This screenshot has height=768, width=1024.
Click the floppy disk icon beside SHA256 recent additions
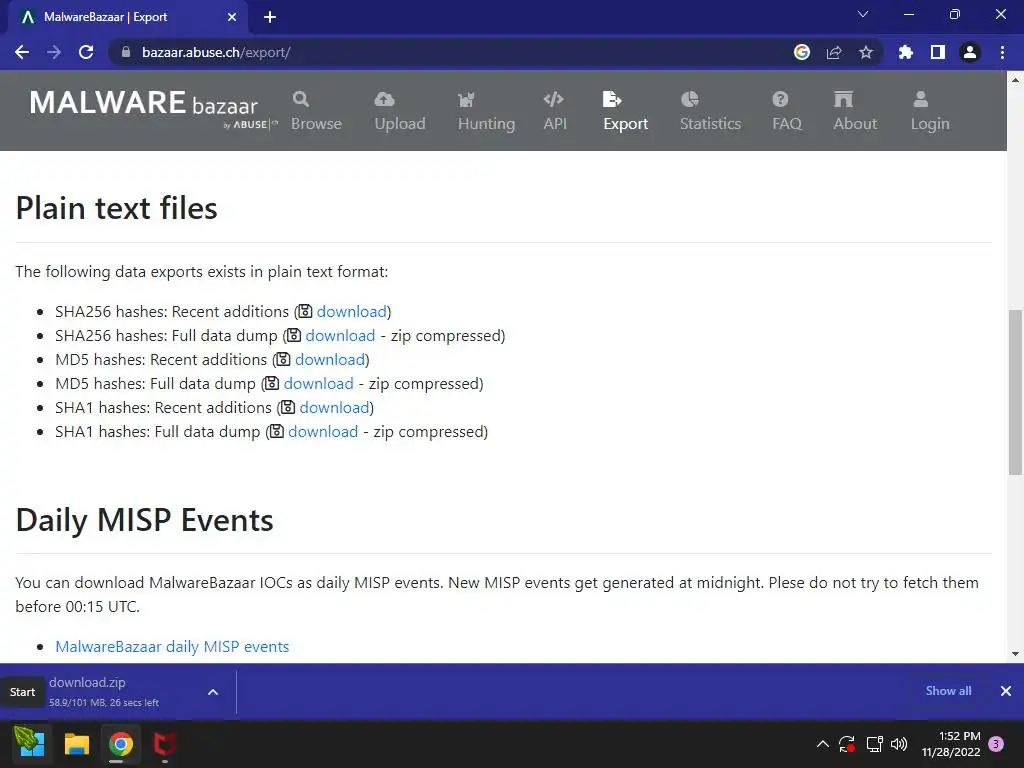tap(305, 312)
